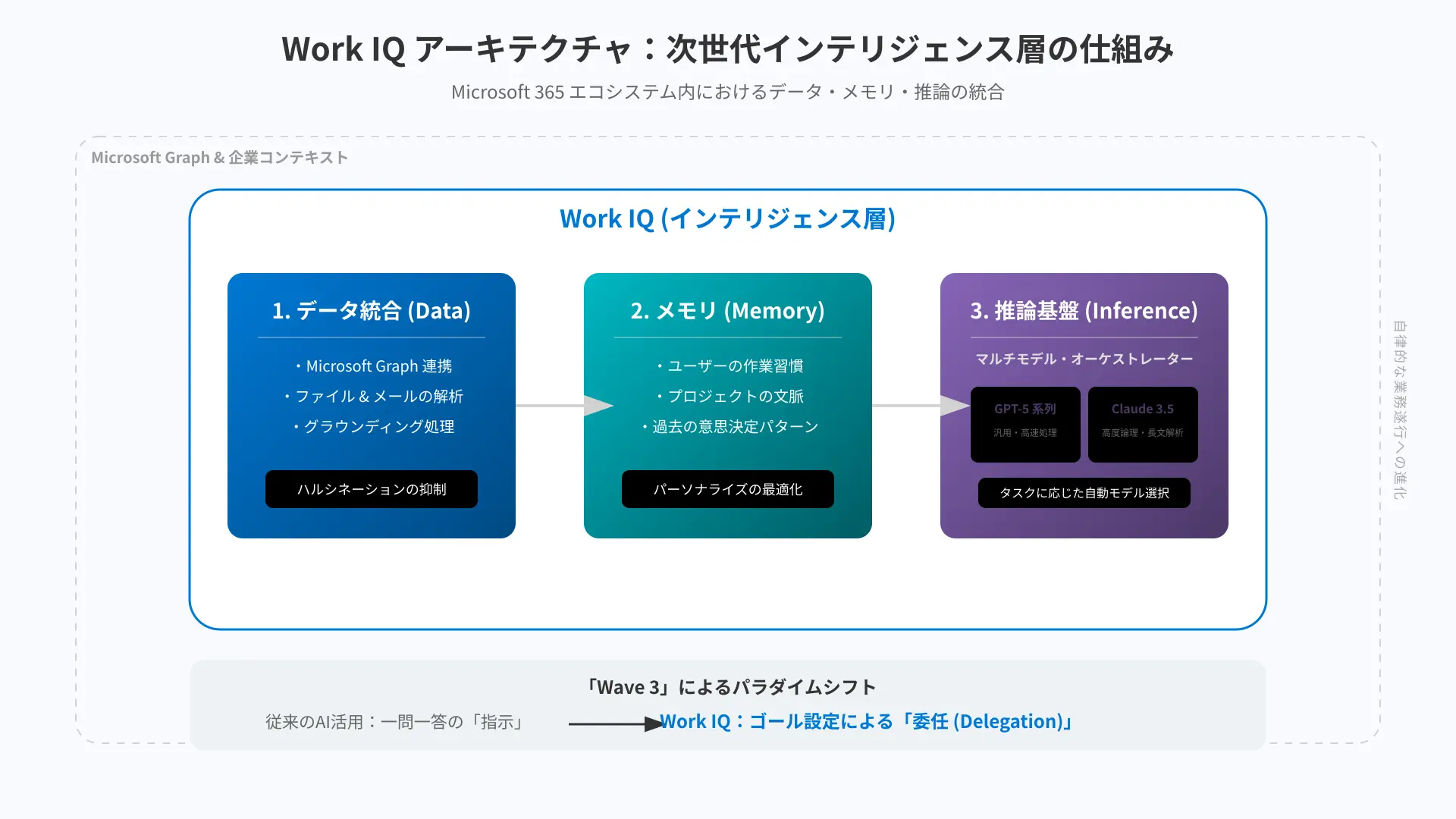Click the '・ユーザーの作業習慣' bullet

pos(728,366)
